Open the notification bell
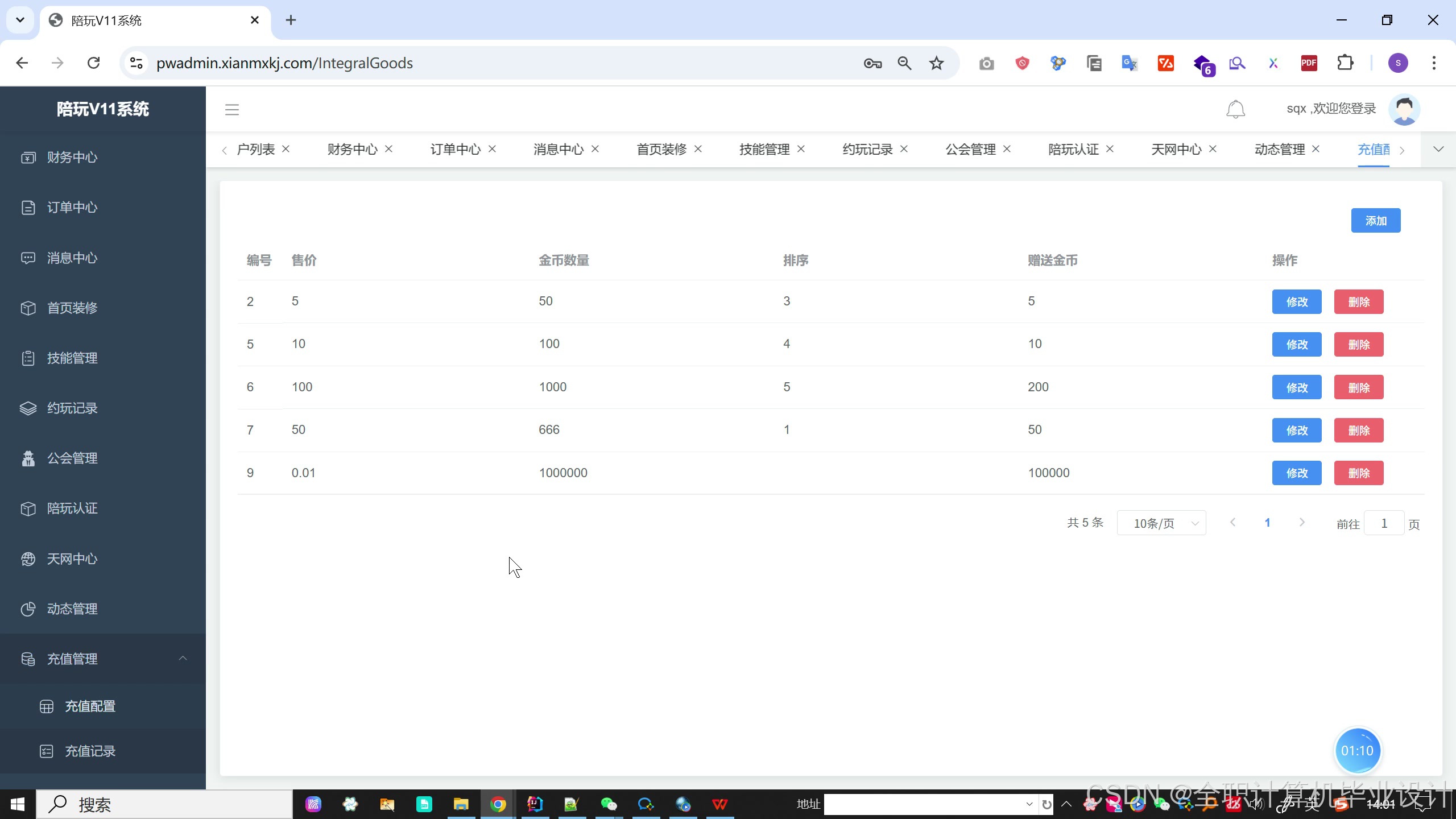This screenshot has width=1456, height=819. tap(1235, 109)
